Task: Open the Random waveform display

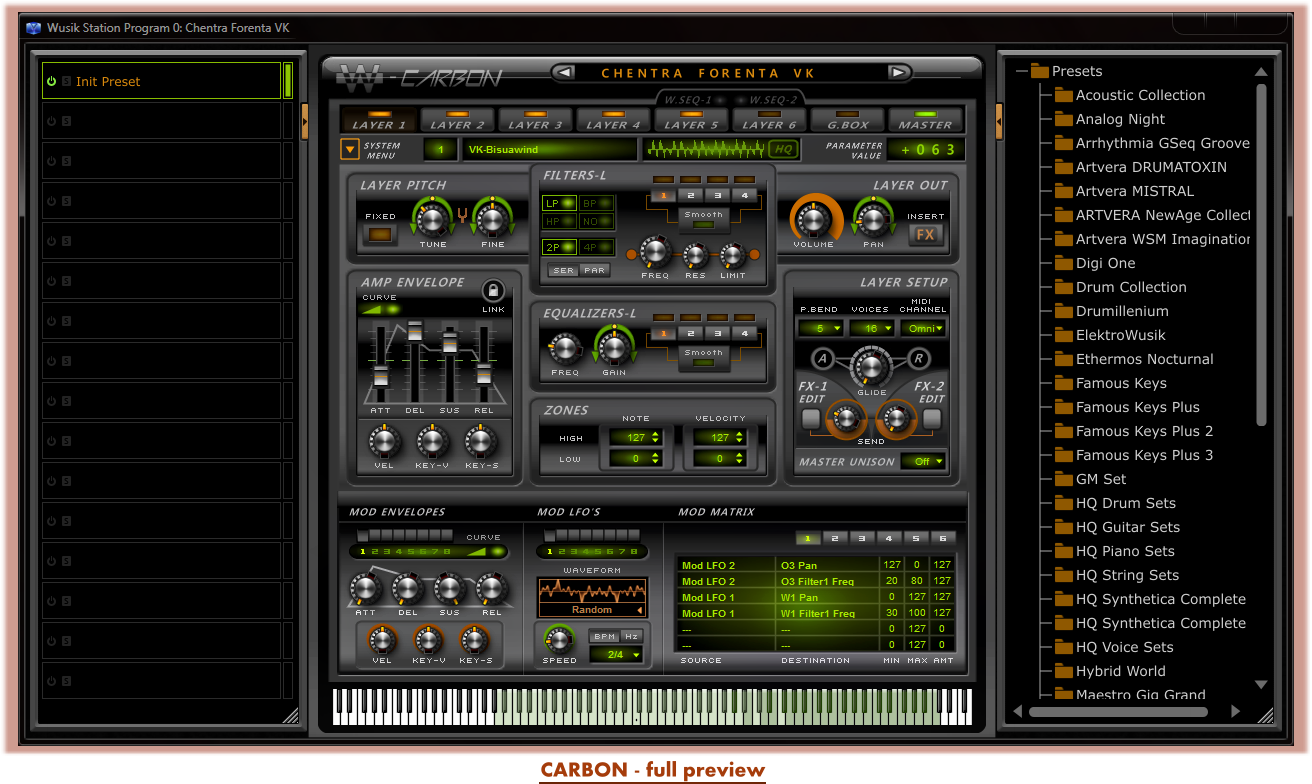Action: click(x=591, y=597)
